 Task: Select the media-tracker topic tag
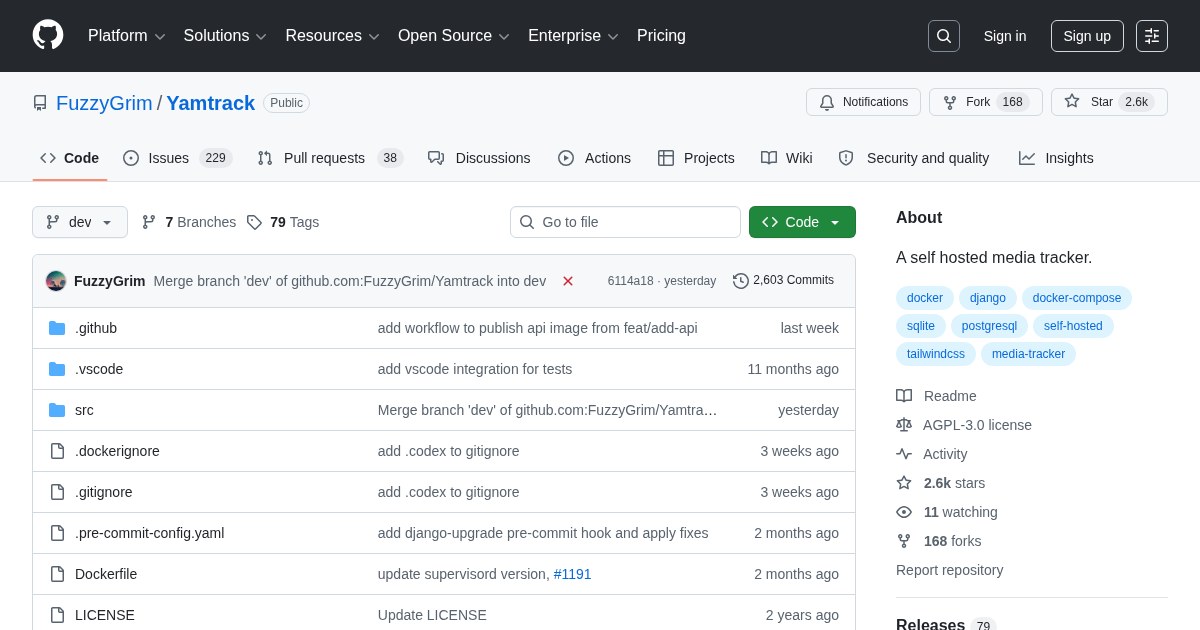coord(1028,354)
